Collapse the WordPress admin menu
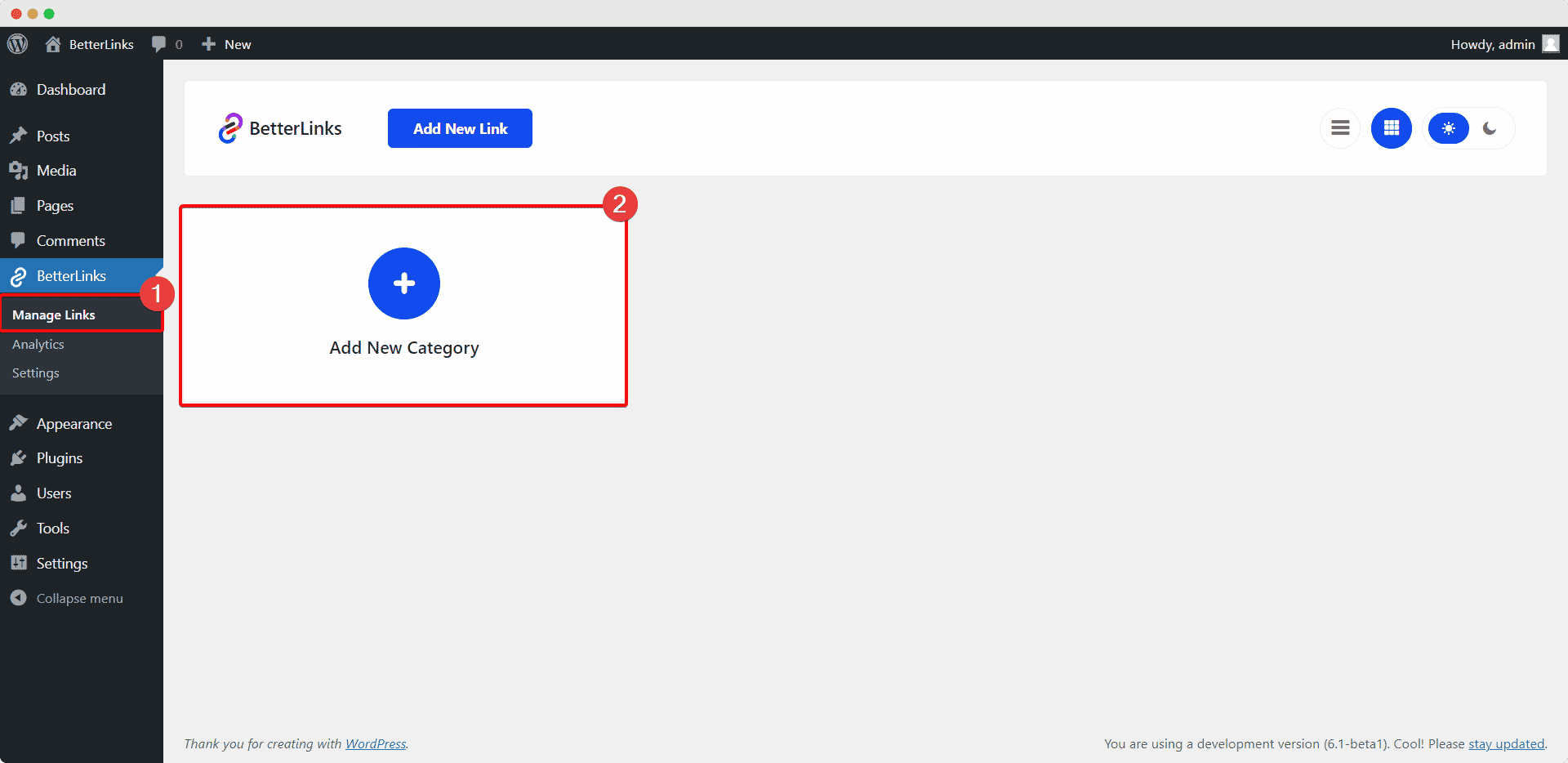Screen dimensions: 1568x763 coord(19,597)
